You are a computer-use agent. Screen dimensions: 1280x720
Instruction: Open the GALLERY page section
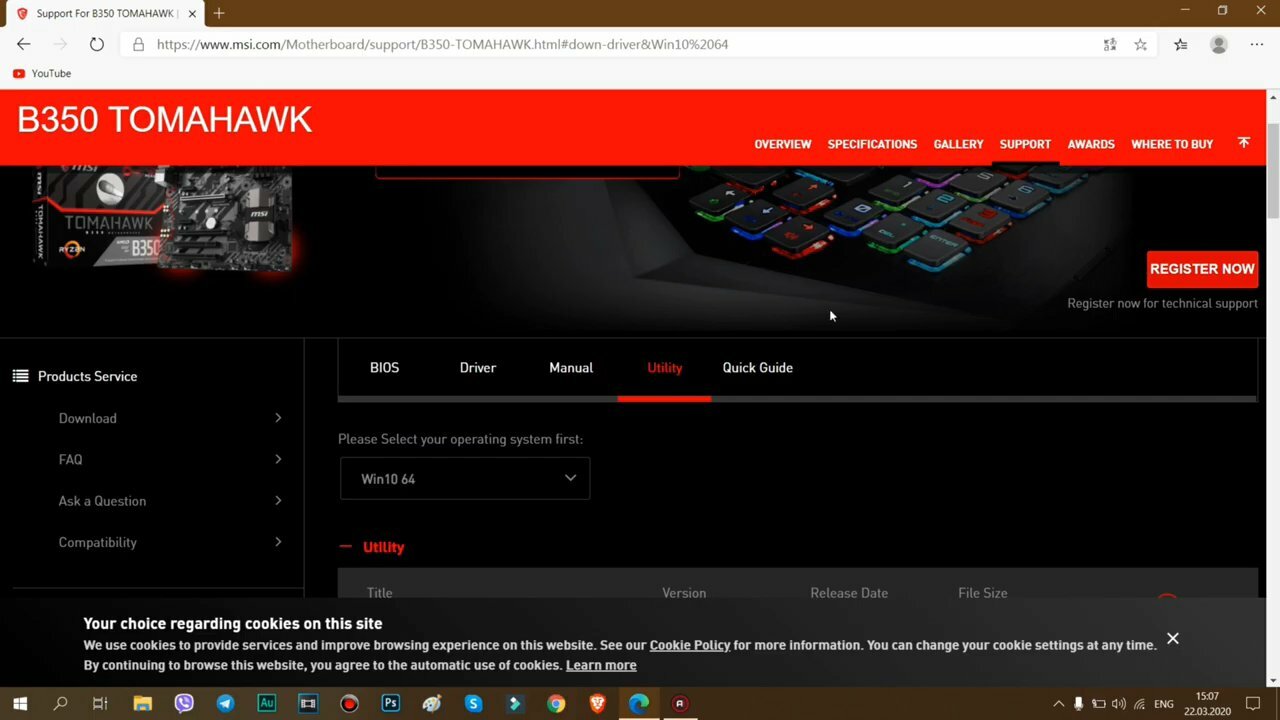[958, 144]
